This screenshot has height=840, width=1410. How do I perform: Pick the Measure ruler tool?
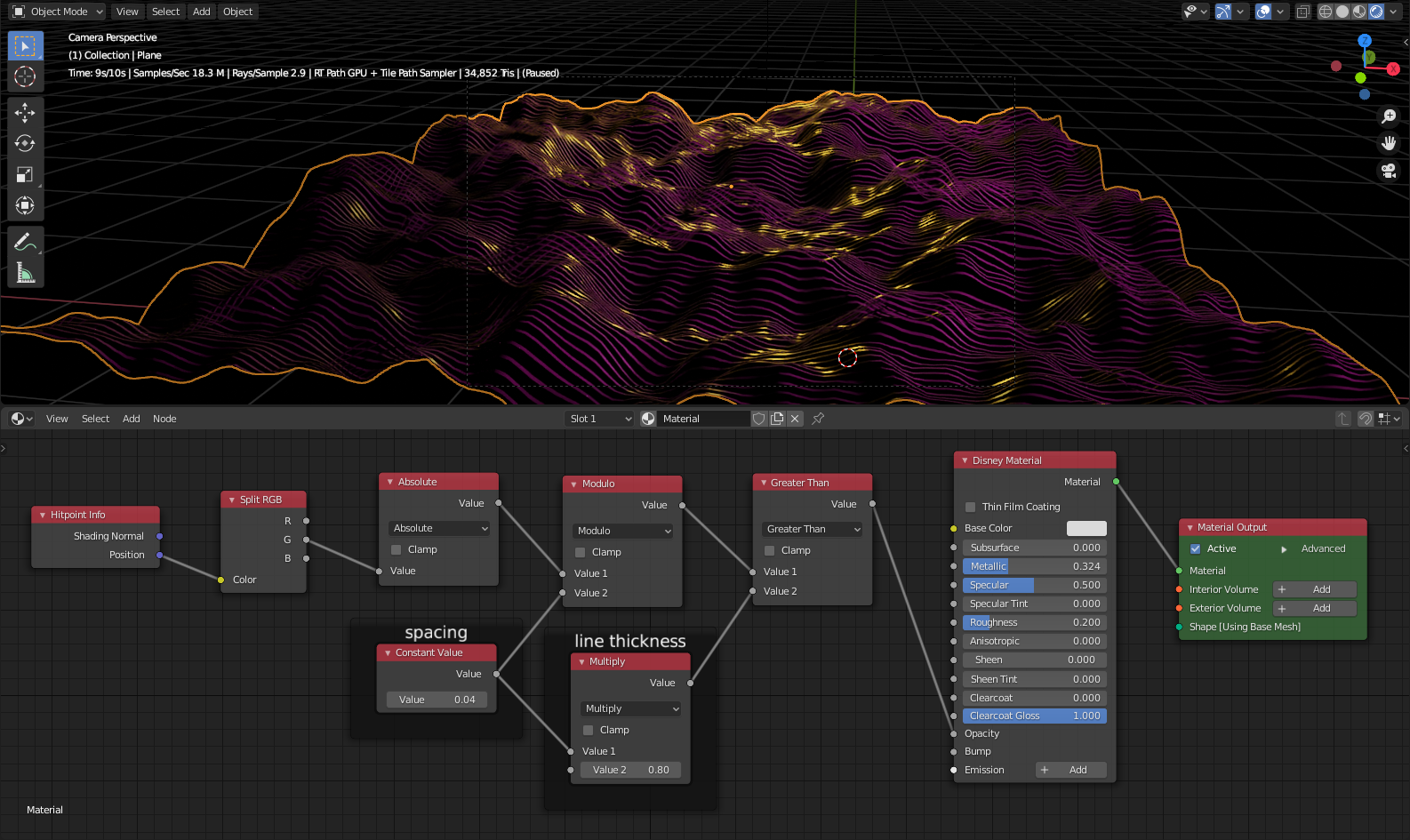tap(25, 273)
